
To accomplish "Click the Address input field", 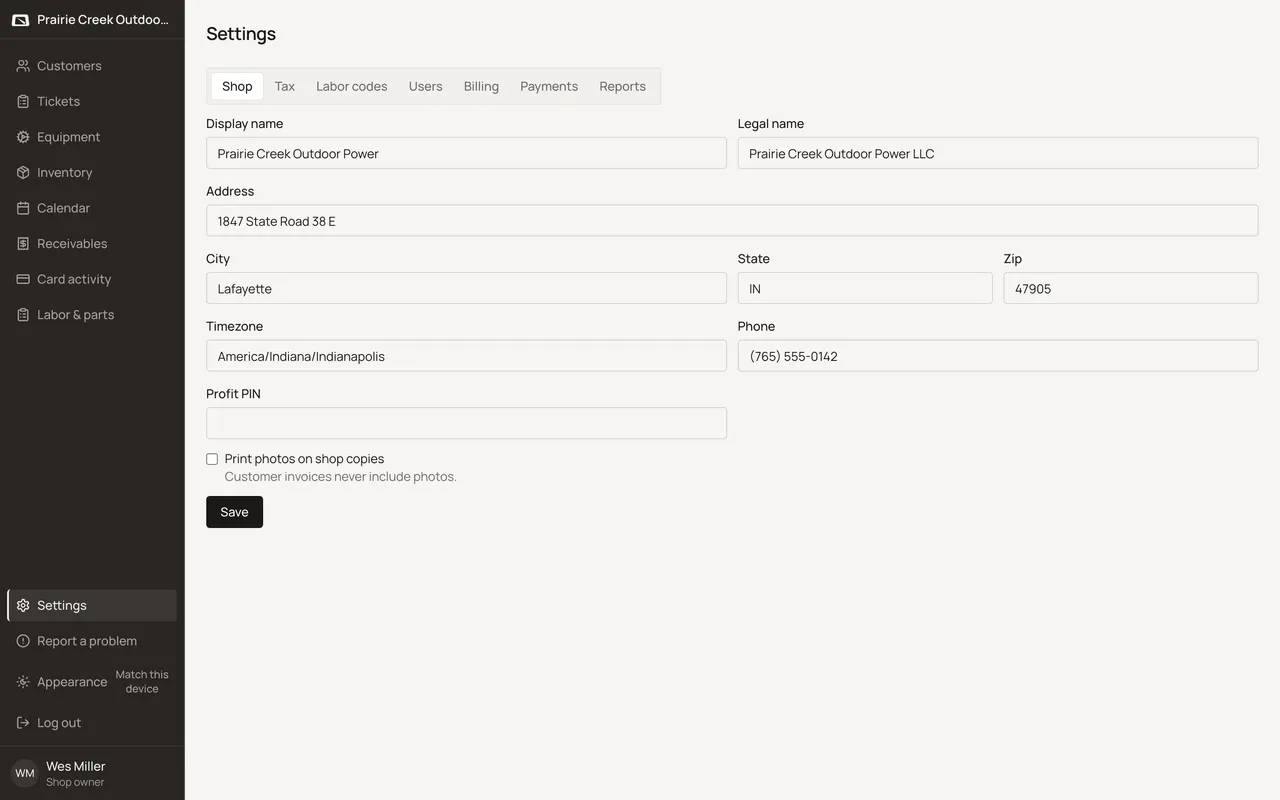I will point(732,221).
